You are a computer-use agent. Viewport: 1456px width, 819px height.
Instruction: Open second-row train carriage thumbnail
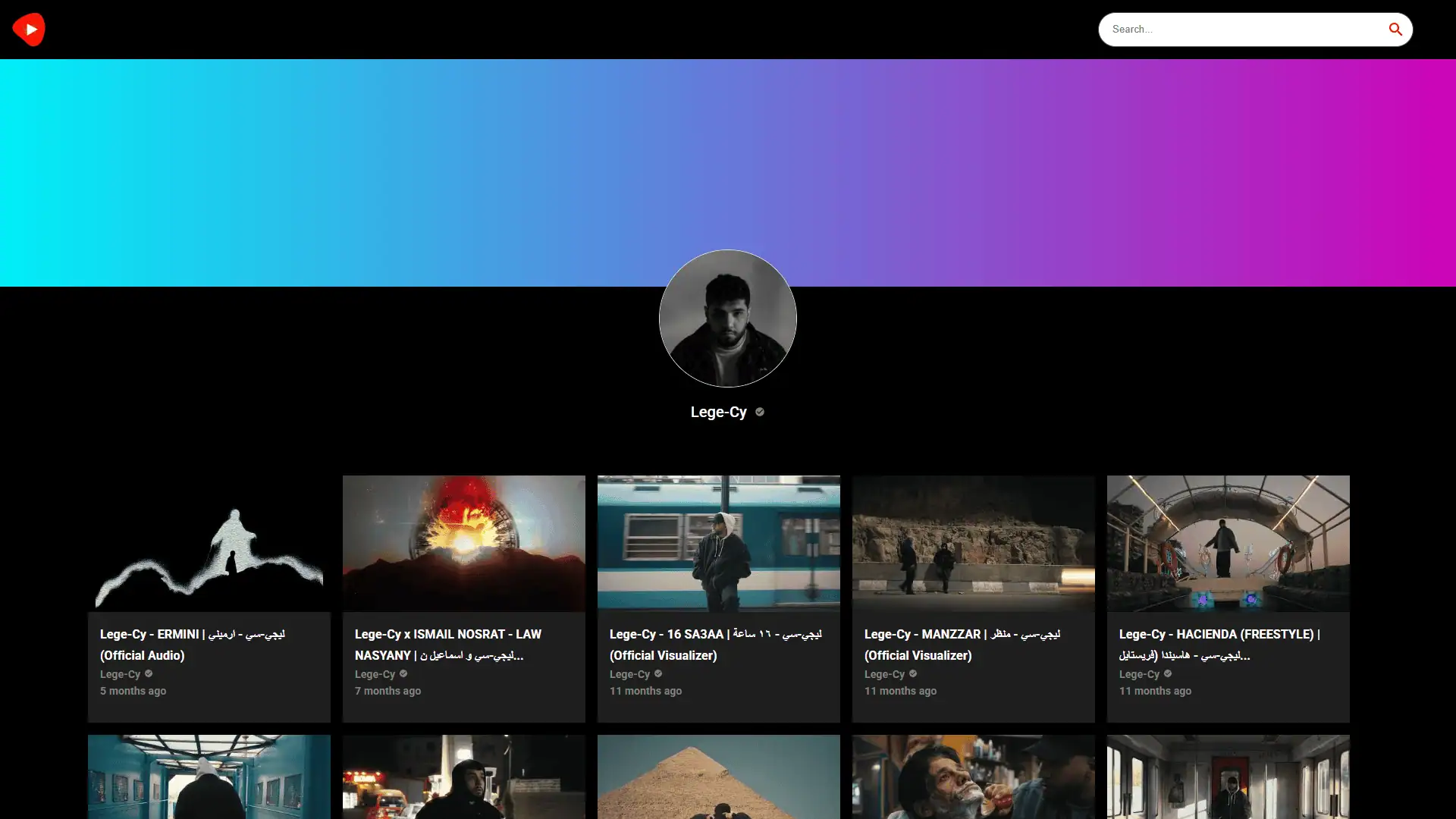tap(1228, 777)
